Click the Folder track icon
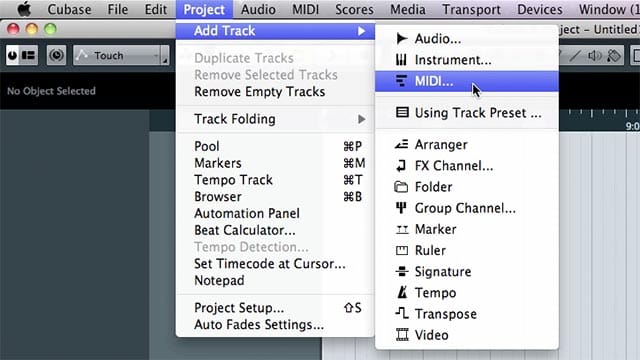This screenshot has width=640, height=360. (401, 187)
